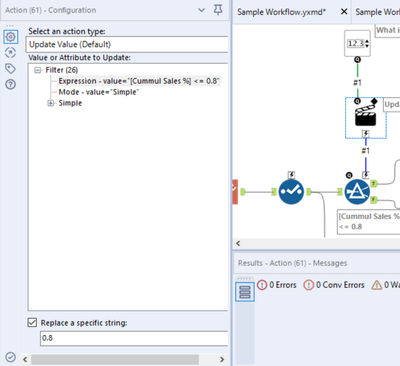Open the Configuration gear tab
The height and width of the screenshot is (366, 400).
(x=11, y=37)
